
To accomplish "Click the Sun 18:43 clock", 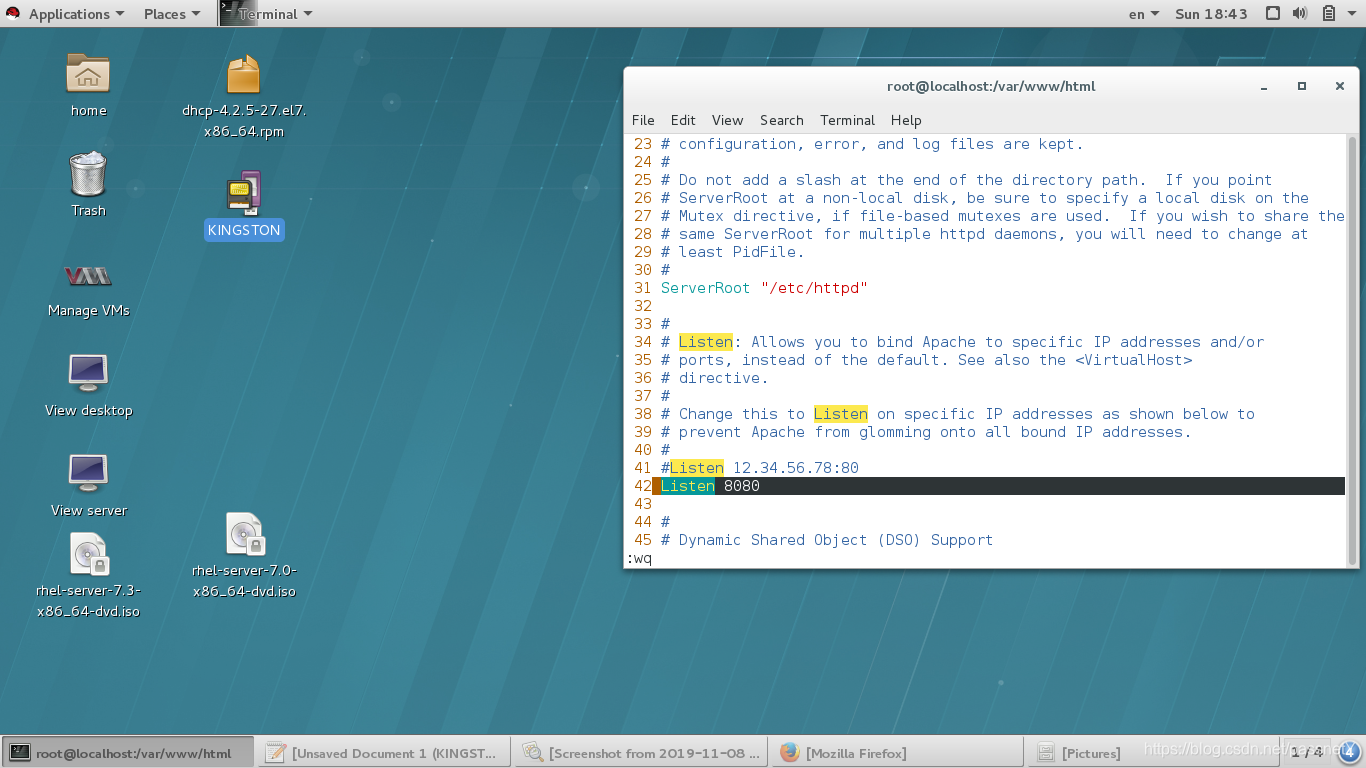I will click(1211, 14).
